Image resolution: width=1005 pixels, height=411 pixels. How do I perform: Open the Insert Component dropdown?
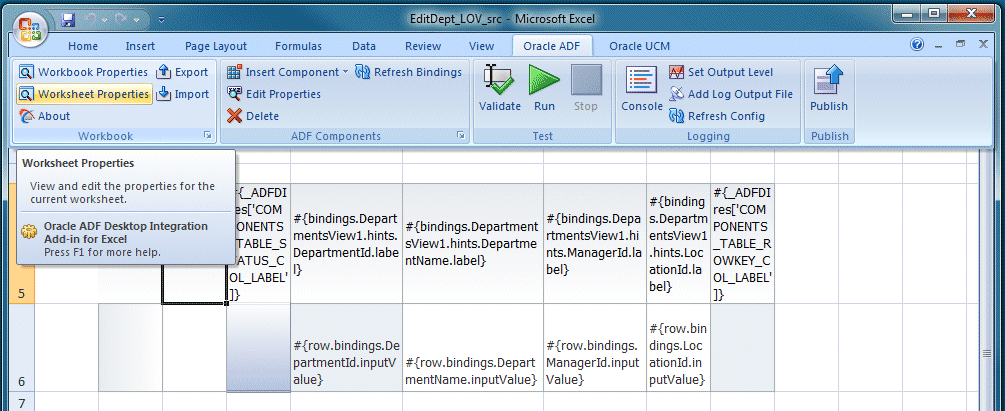[288, 72]
